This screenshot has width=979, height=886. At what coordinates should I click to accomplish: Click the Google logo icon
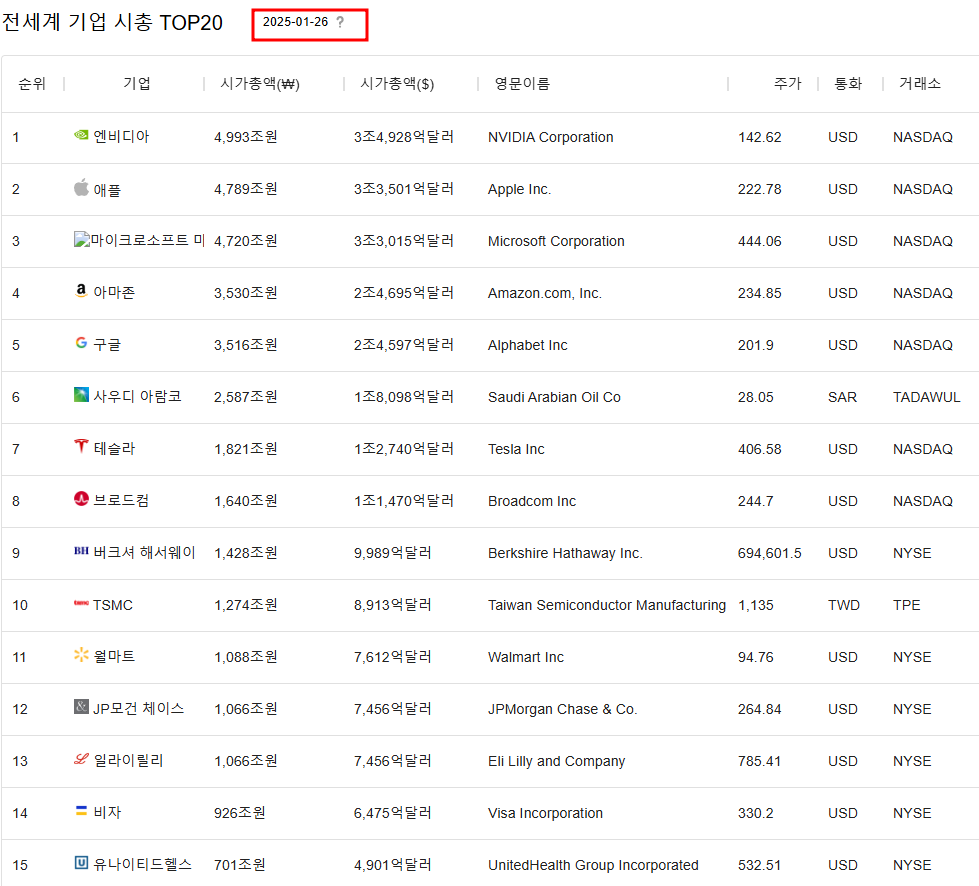[x=81, y=342]
